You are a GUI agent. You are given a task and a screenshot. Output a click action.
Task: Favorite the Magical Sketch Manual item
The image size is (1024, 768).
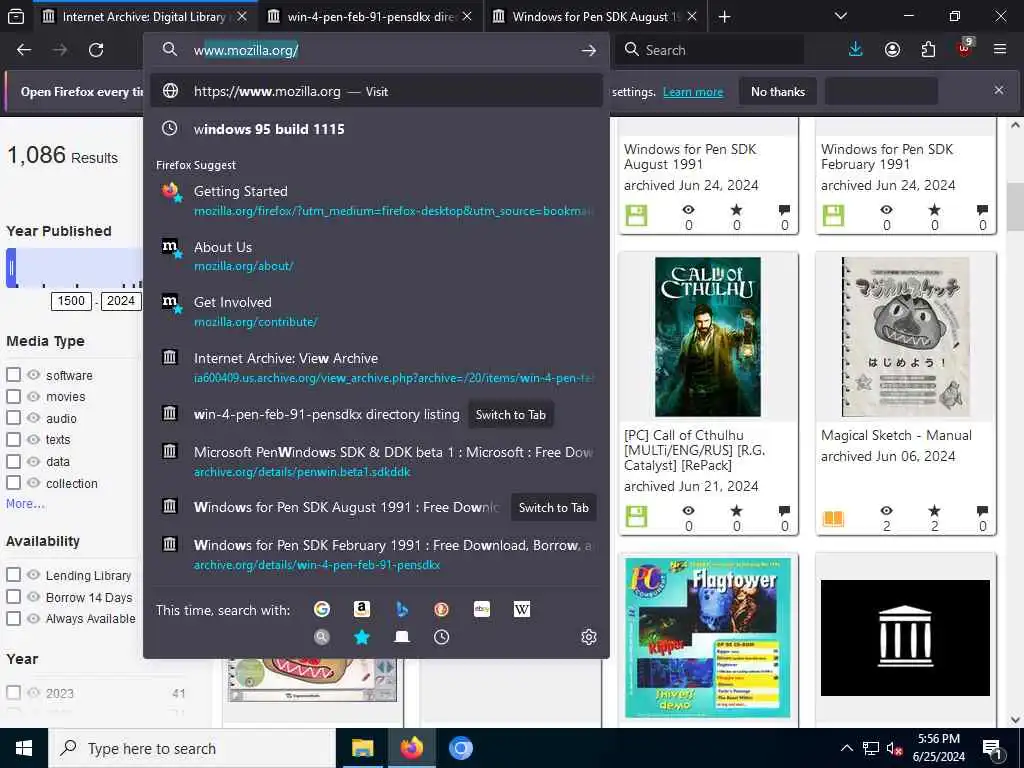pos(935,511)
